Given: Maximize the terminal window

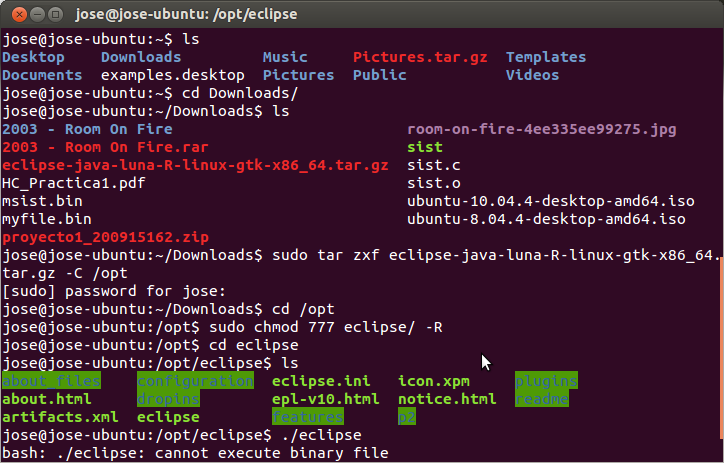Looking at the screenshot, I should pyautogui.click(x=55, y=15).
